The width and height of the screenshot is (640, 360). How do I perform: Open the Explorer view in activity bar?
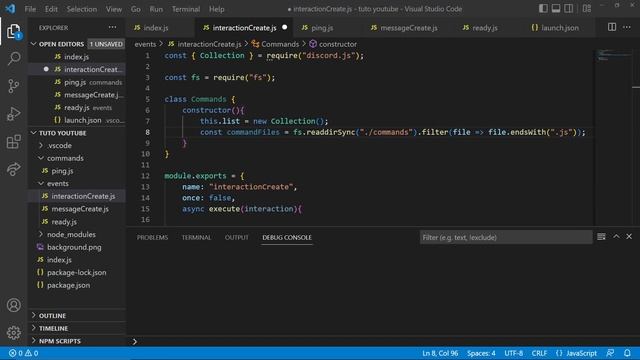tap(13, 32)
